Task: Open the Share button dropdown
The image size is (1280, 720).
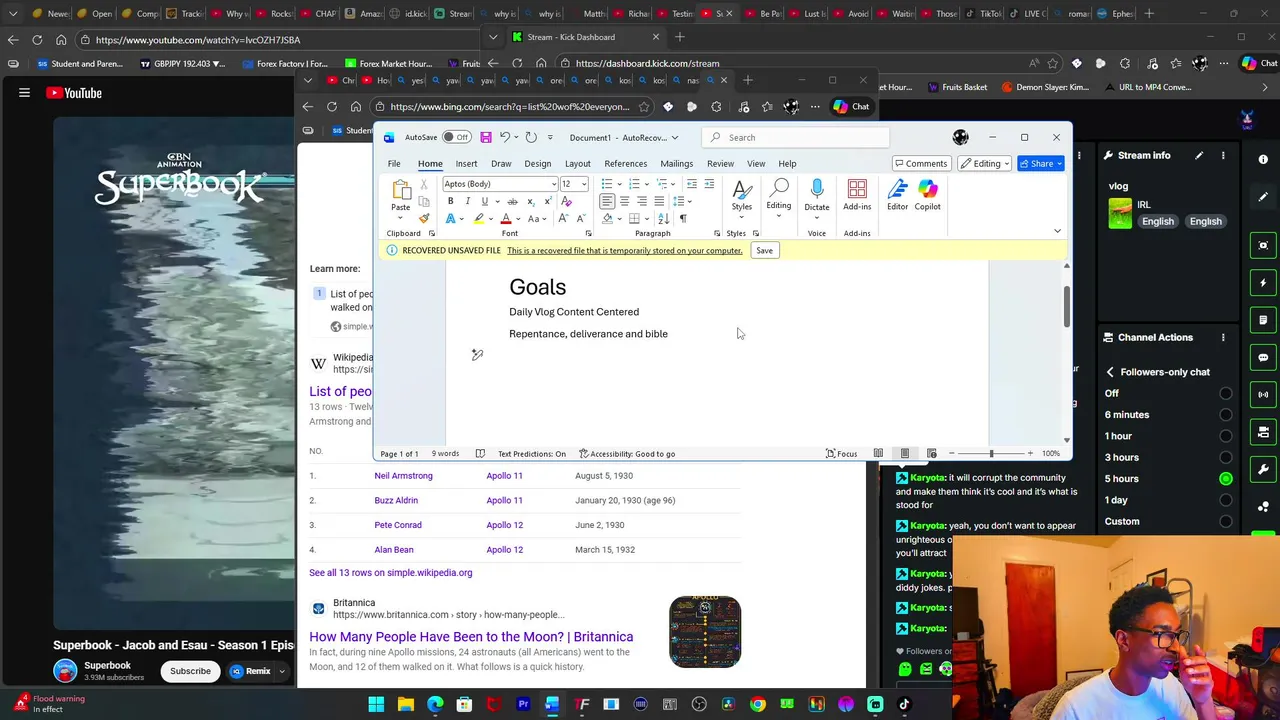Action: pyautogui.click(x=1058, y=163)
